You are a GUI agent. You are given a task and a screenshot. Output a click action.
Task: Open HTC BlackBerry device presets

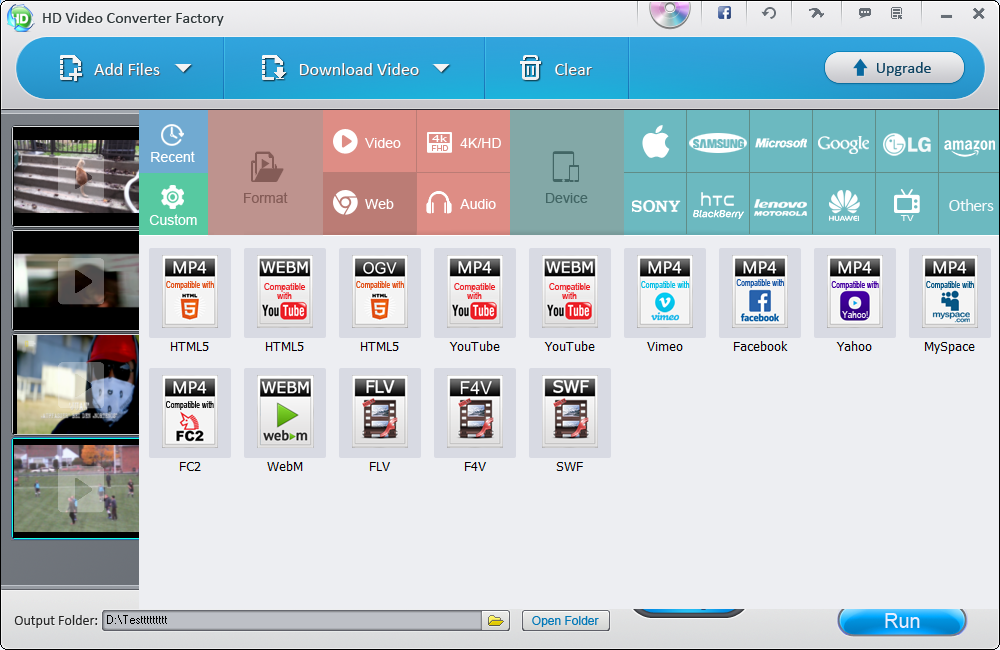coord(717,204)
